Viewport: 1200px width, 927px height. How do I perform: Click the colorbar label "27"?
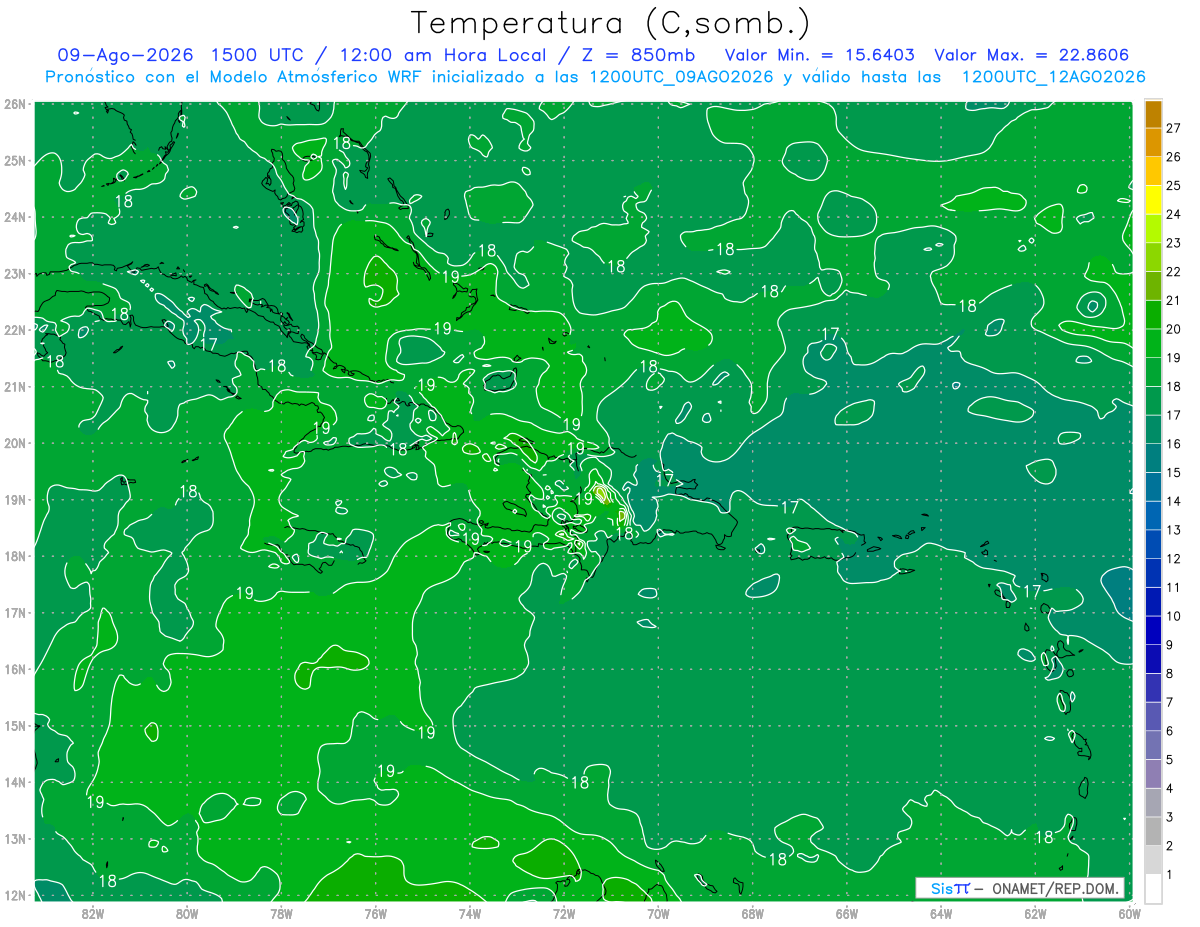(x=1174, y=127)
